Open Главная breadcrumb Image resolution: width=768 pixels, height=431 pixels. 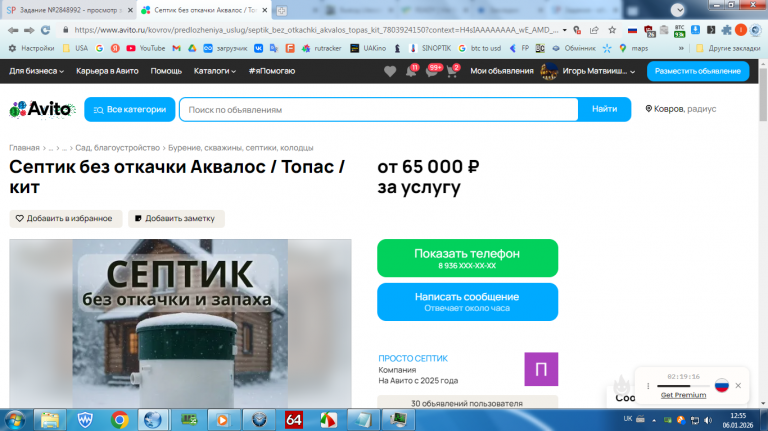coord(24,147)
